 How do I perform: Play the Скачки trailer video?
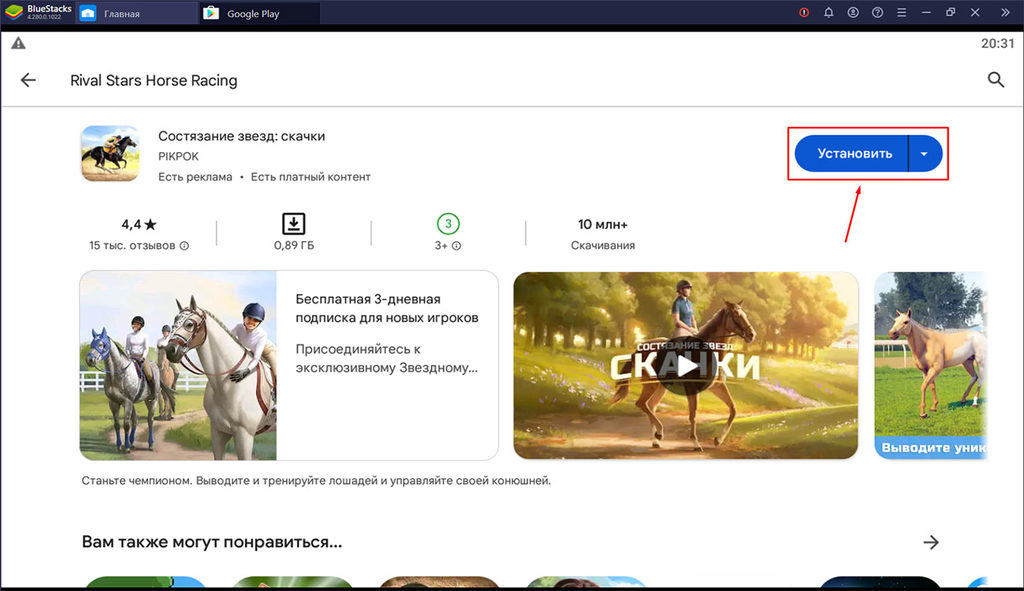686,366
